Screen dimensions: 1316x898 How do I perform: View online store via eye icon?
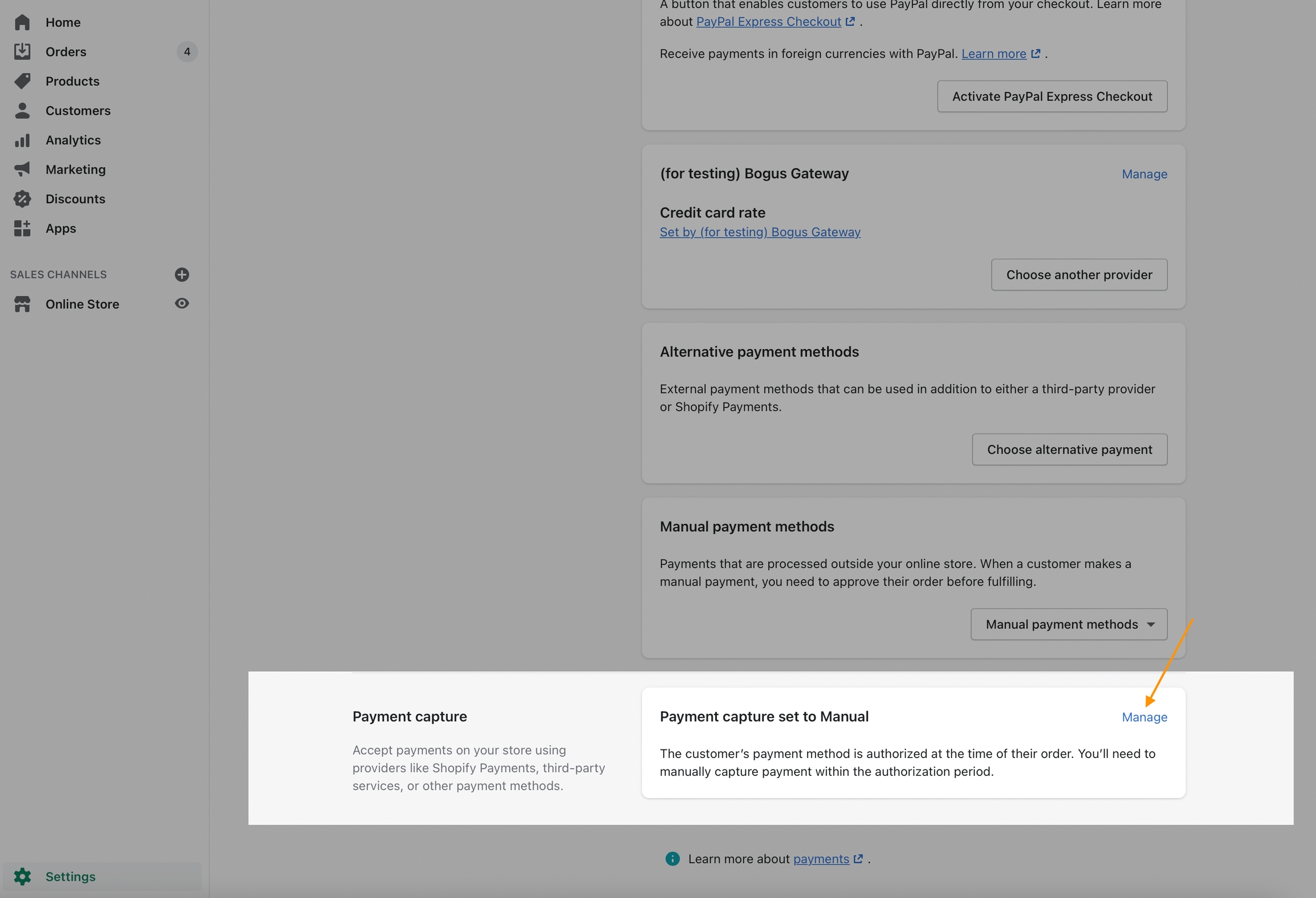182,304
